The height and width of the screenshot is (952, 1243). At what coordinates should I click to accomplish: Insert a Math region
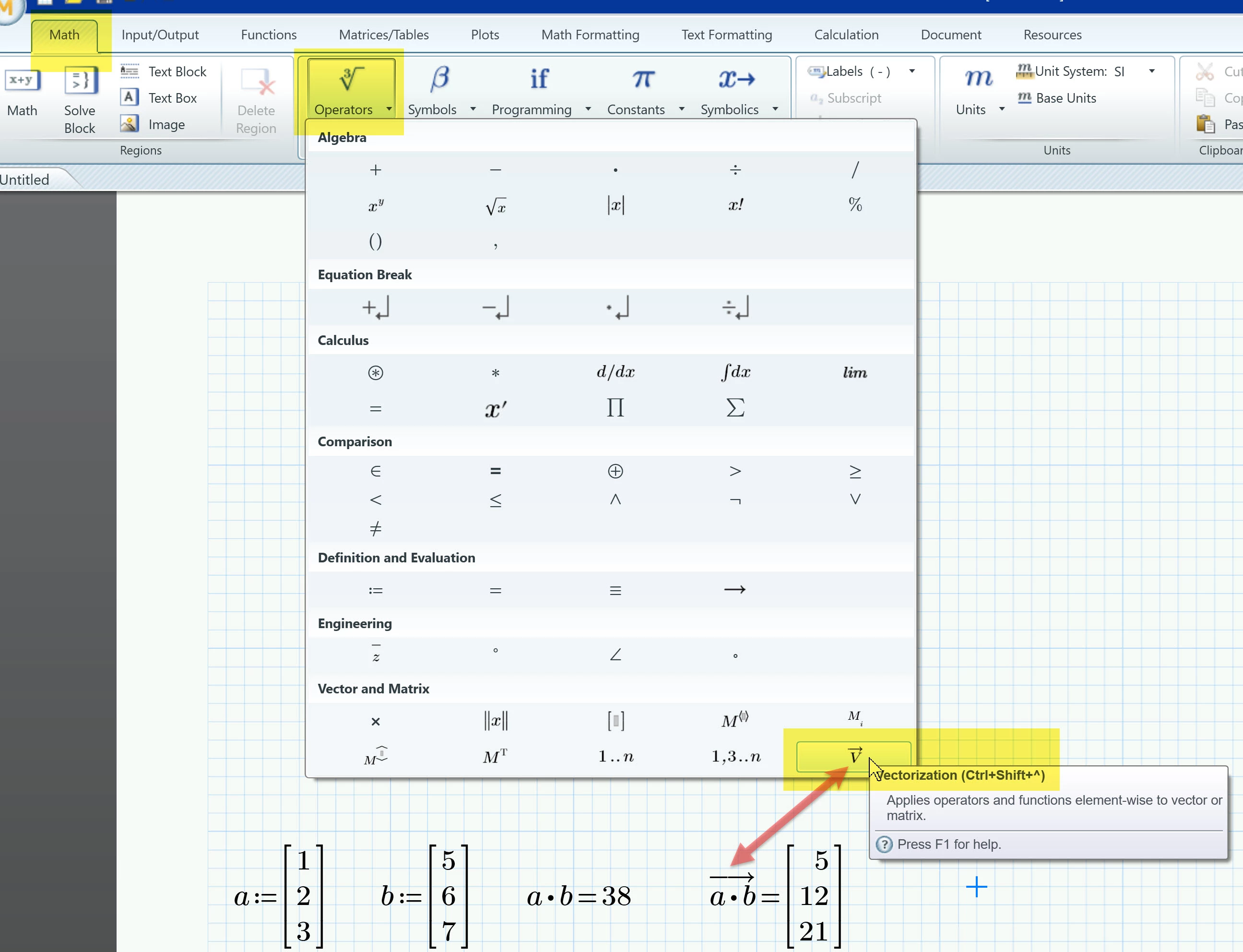click(x=22, y=92)
